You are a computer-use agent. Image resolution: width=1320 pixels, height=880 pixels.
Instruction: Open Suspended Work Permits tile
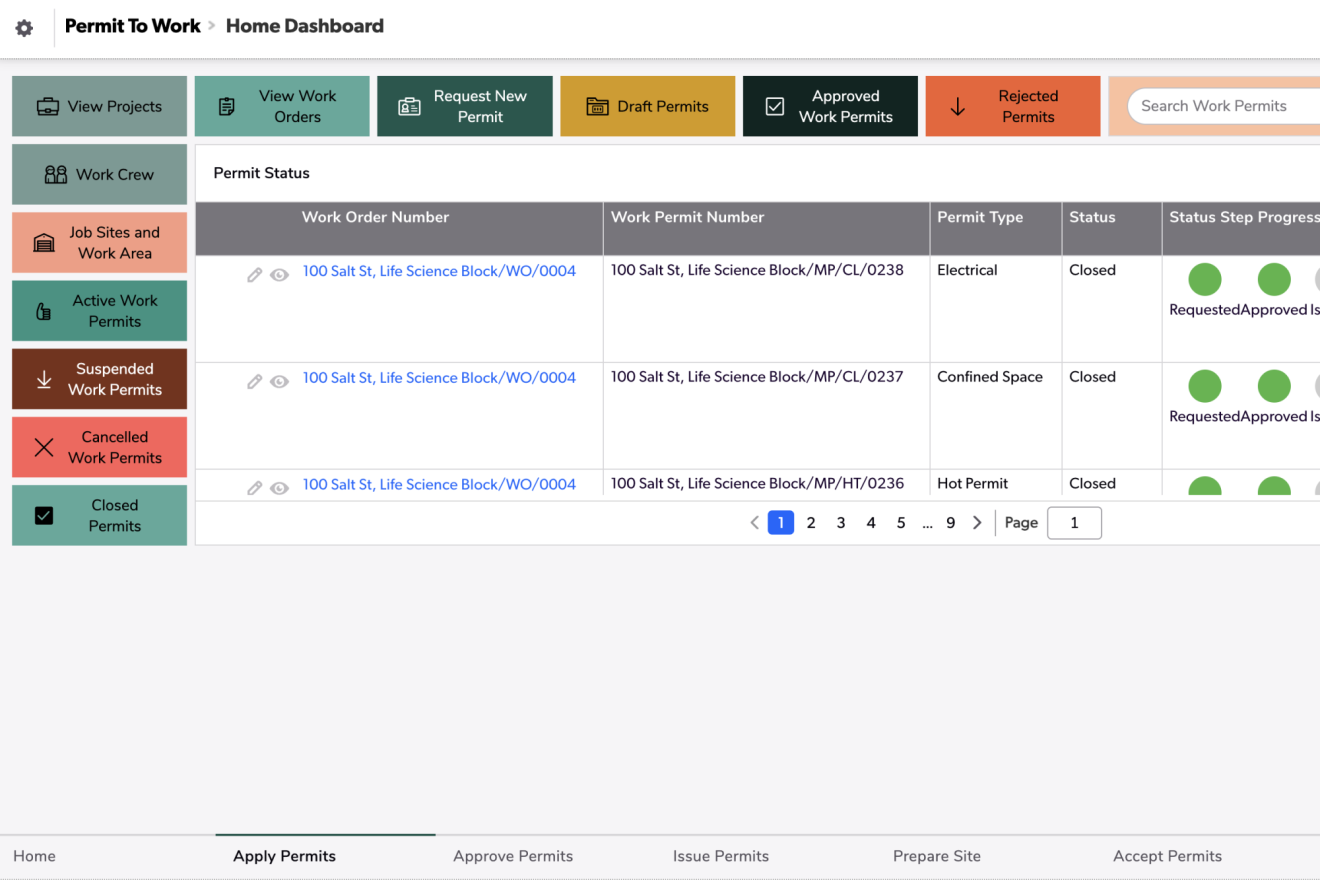pyautogui.click(x=99, y=379)
